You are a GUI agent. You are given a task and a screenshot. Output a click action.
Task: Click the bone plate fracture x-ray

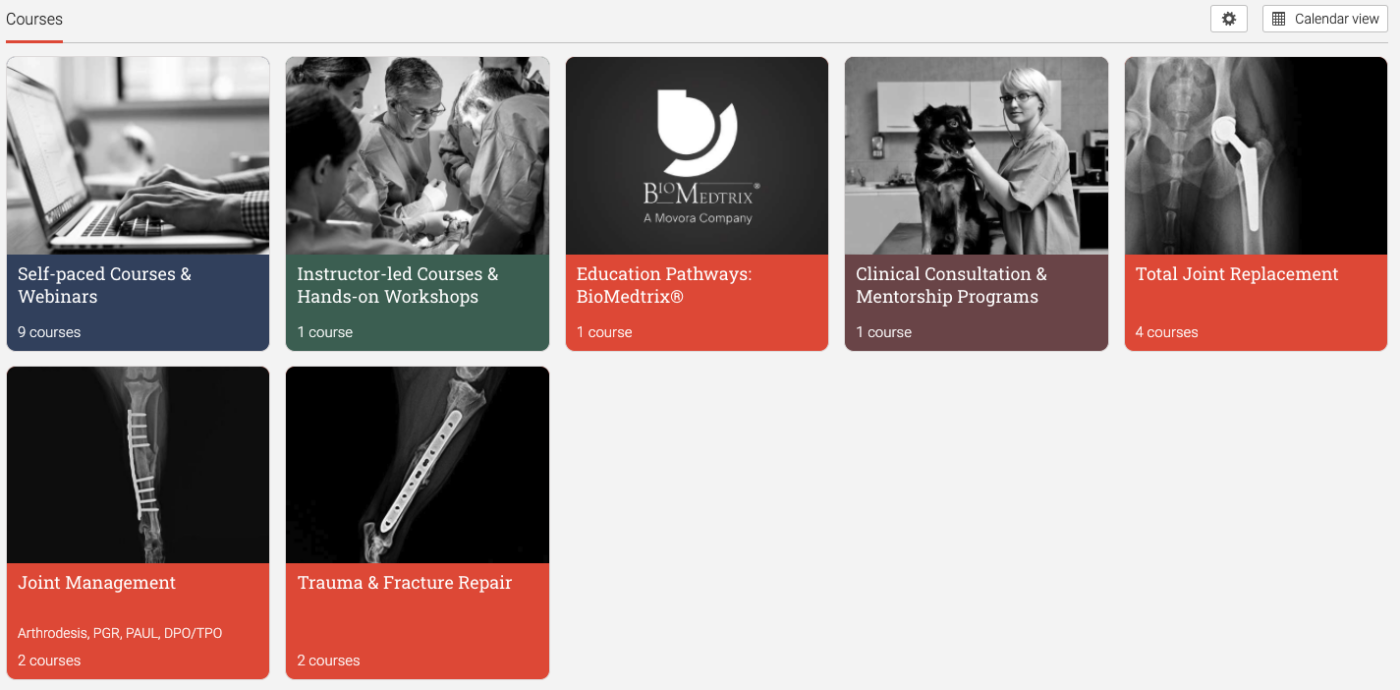tap(417, 465)
